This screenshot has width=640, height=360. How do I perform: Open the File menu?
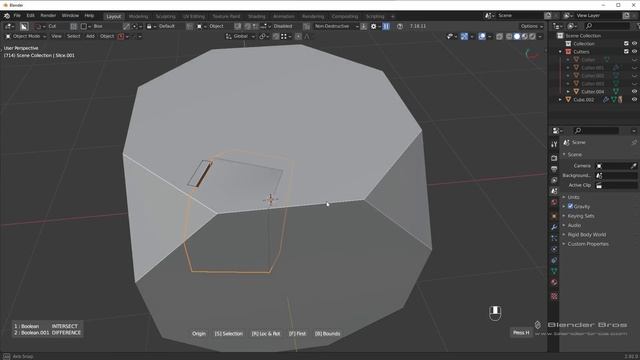[17, 16]
